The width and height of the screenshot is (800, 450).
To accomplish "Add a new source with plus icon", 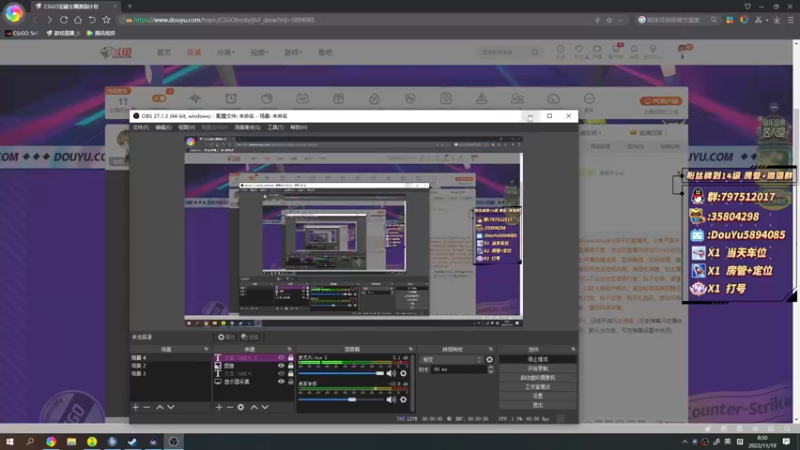I will tap(219, 407).
